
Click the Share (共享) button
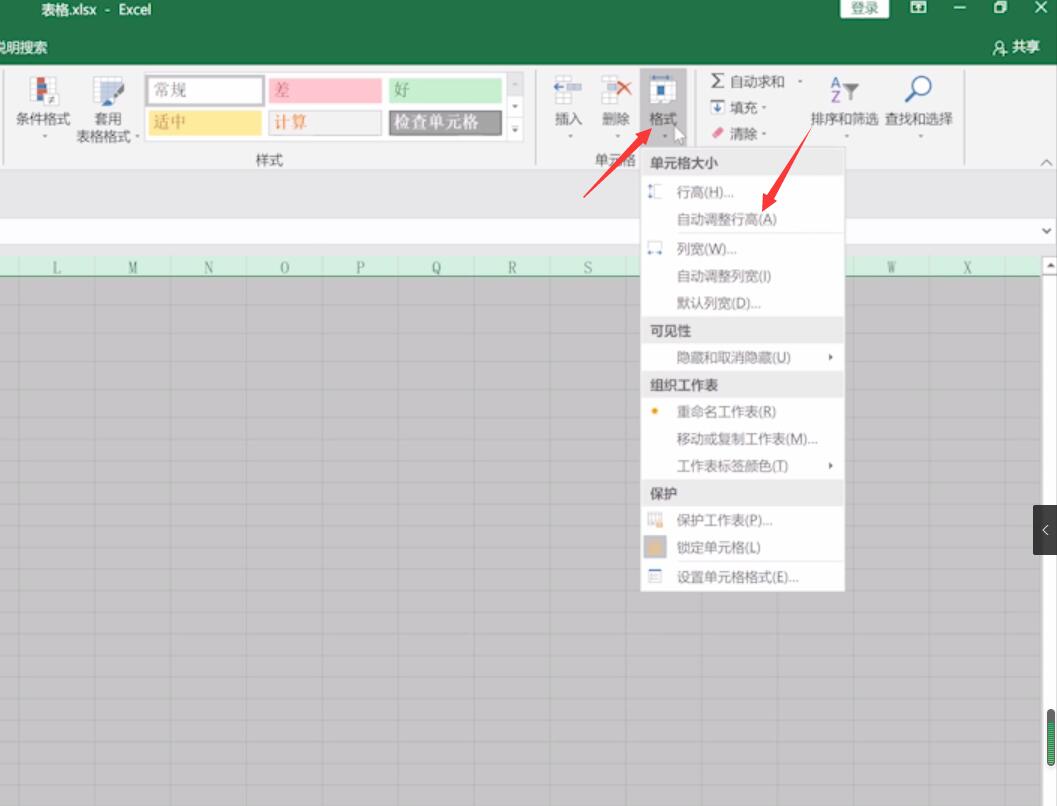(1016, 47)
